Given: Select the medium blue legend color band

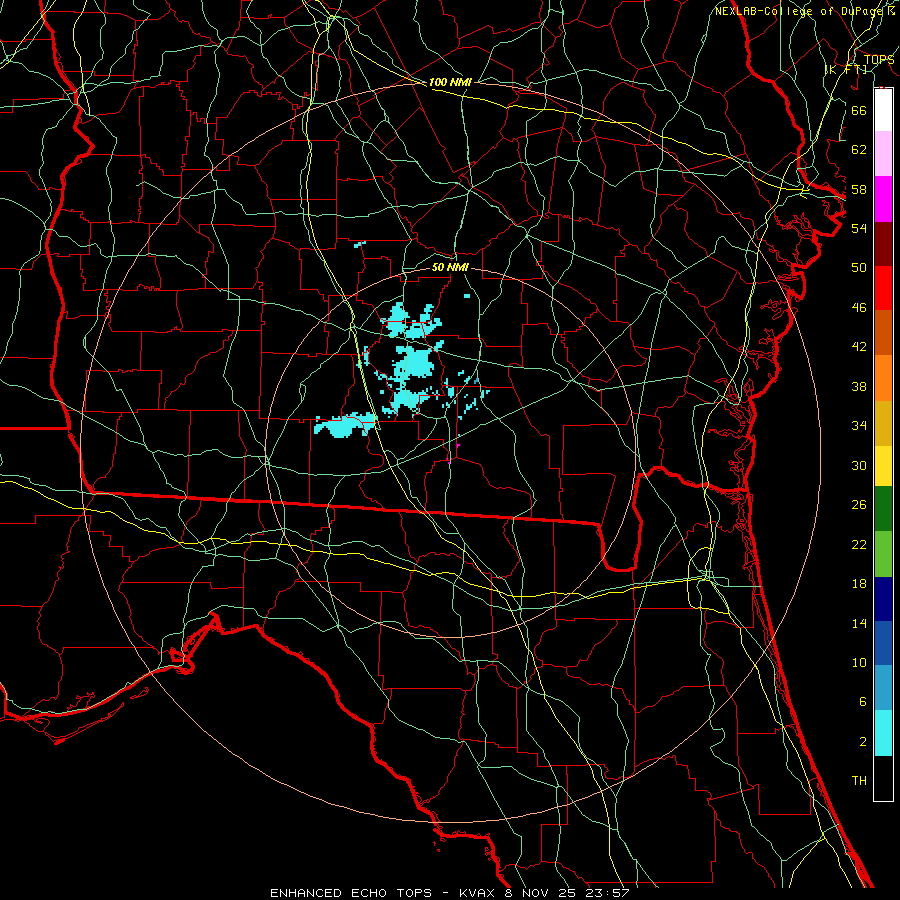Looking at the screenshot, I should (883, 643).
